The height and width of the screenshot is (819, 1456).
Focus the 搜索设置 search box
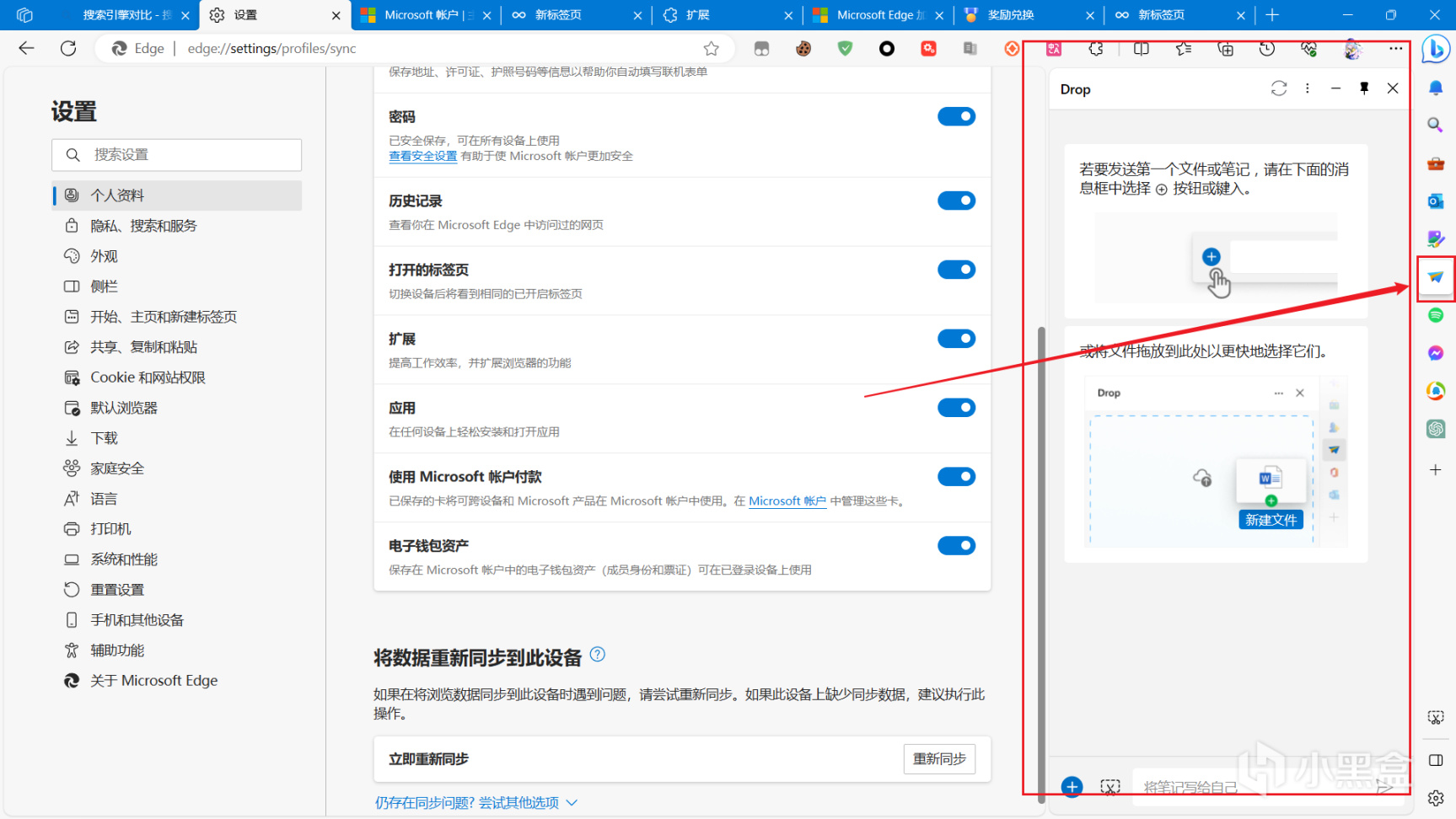[177, 155]
